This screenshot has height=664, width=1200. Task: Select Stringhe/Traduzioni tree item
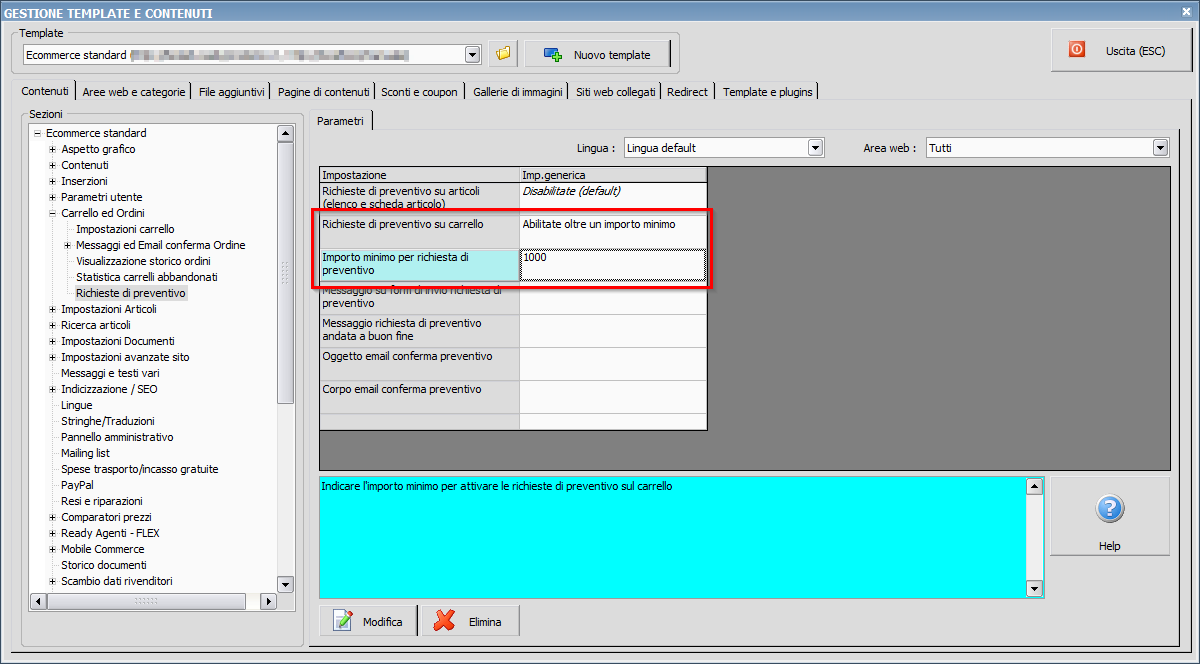click(x=107, y=421)
